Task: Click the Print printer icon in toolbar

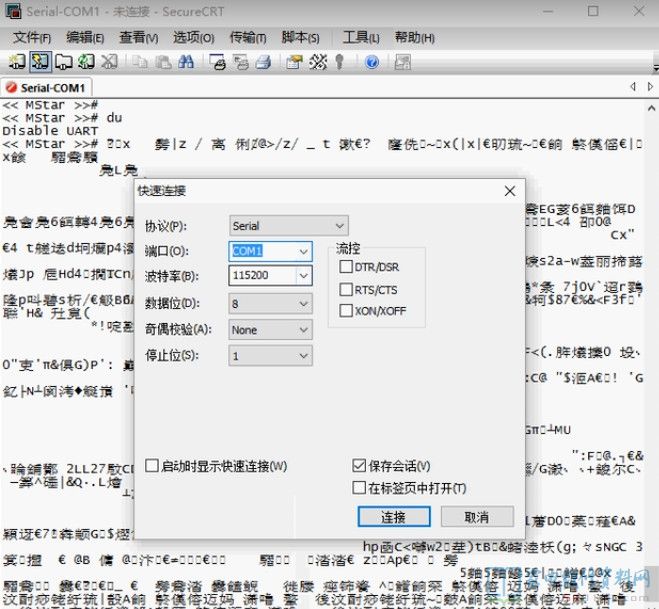Action: (262, 62)
